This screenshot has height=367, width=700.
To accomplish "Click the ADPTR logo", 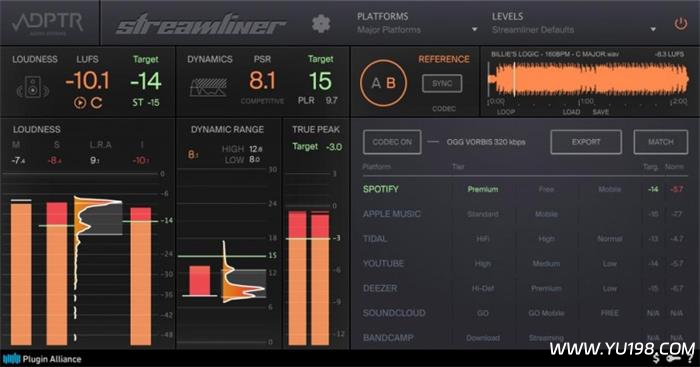I will [48, 23].
